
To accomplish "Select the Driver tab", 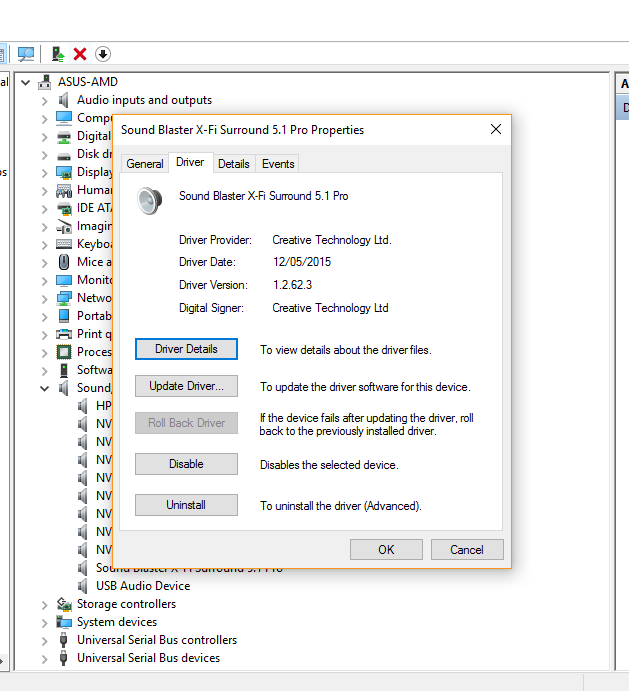I will point(190,162).
